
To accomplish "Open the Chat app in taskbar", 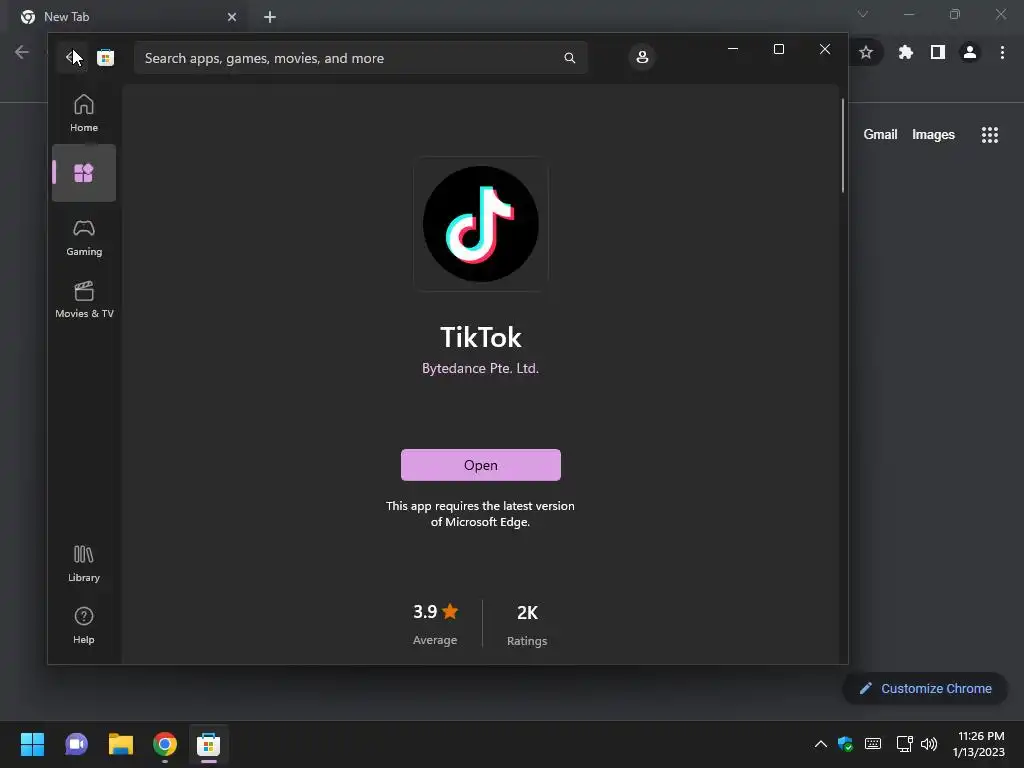I will 76,744.
